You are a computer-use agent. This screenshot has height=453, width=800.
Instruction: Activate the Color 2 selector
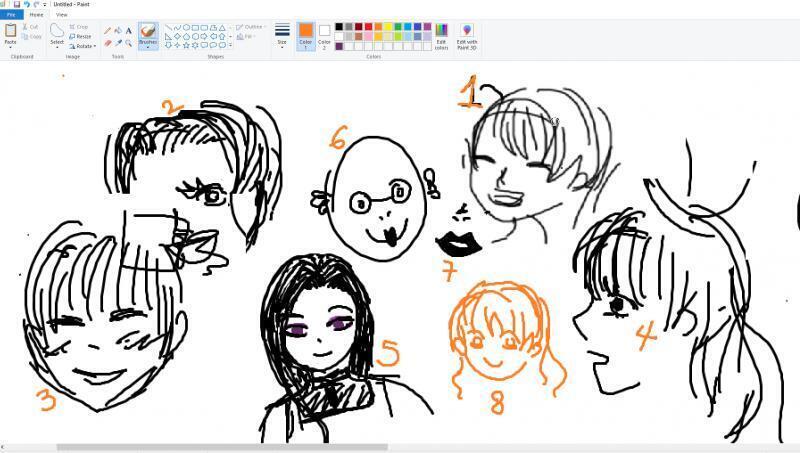coord(324,37)
